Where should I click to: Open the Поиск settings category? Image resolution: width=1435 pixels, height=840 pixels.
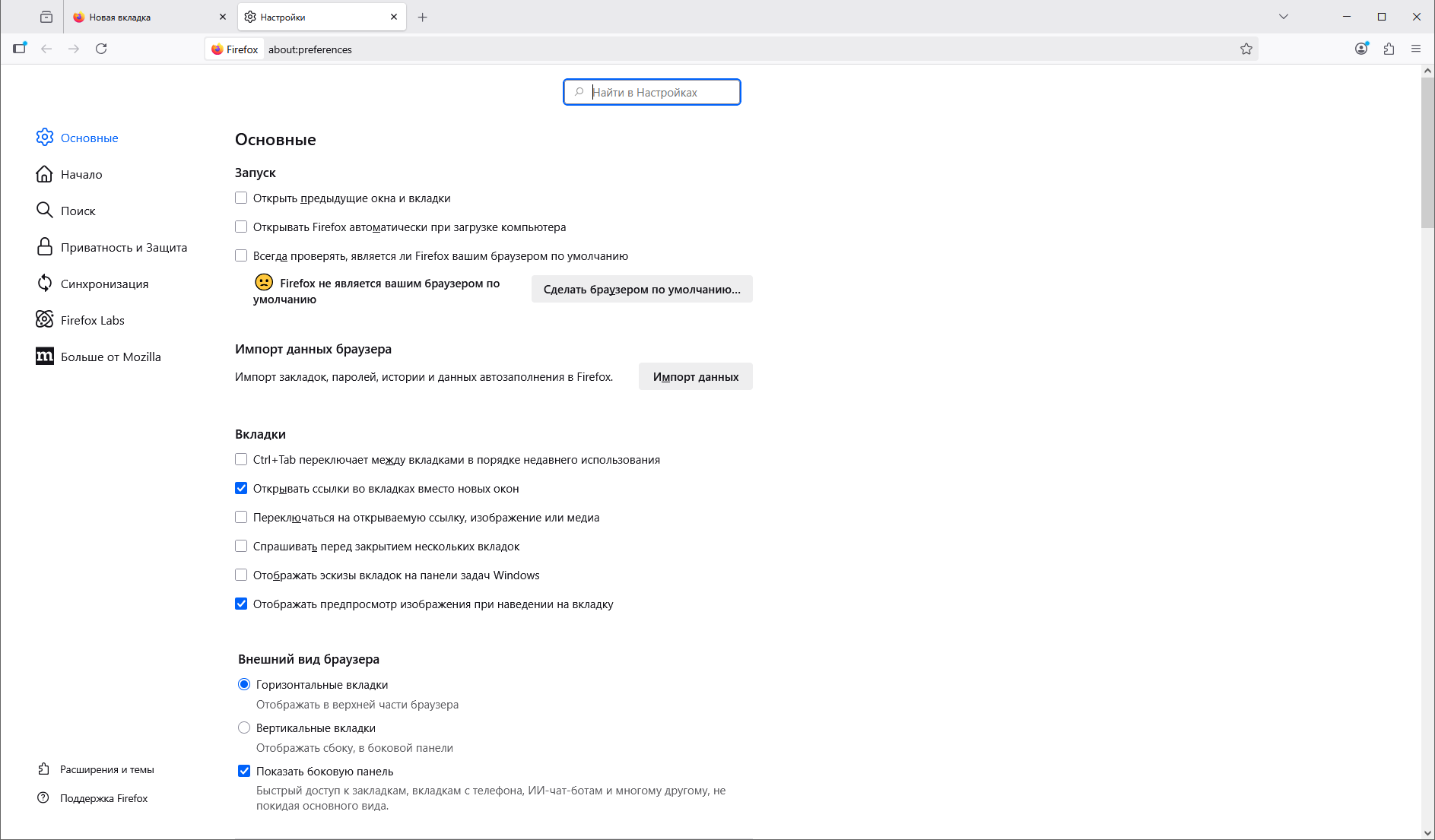coord(78,211)
